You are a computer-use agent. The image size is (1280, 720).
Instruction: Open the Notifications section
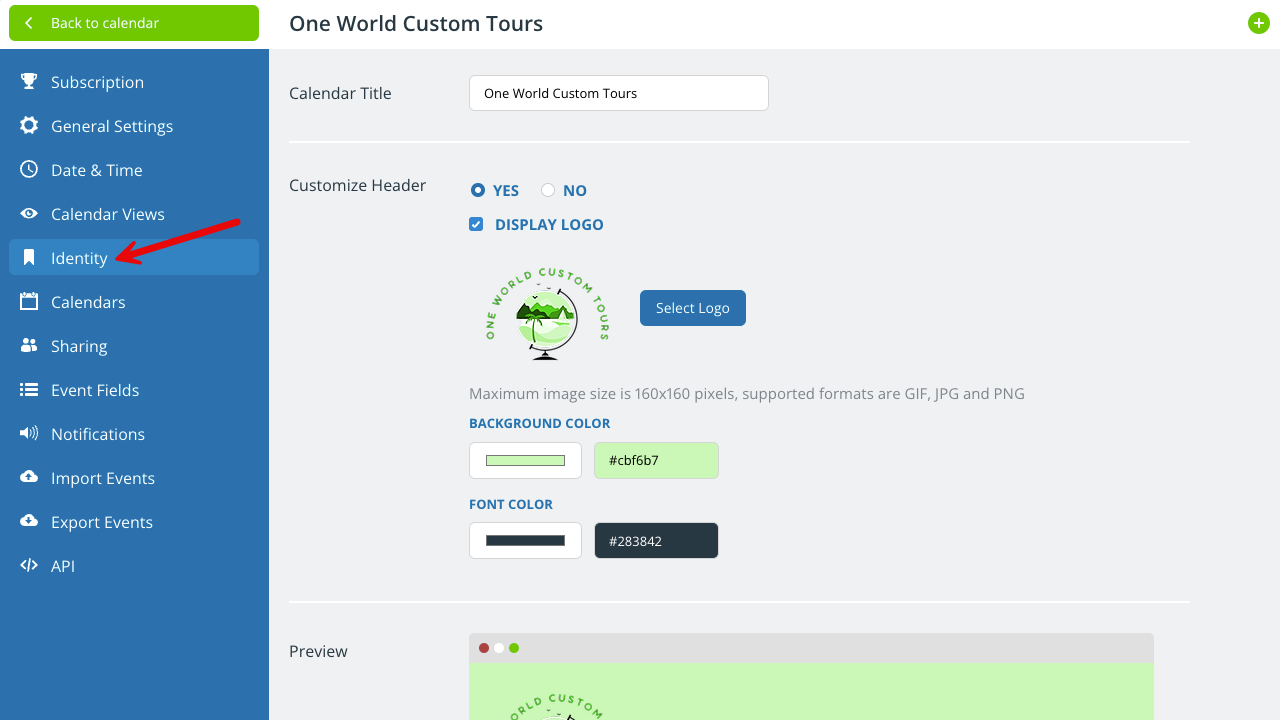[x=134, y=434]
